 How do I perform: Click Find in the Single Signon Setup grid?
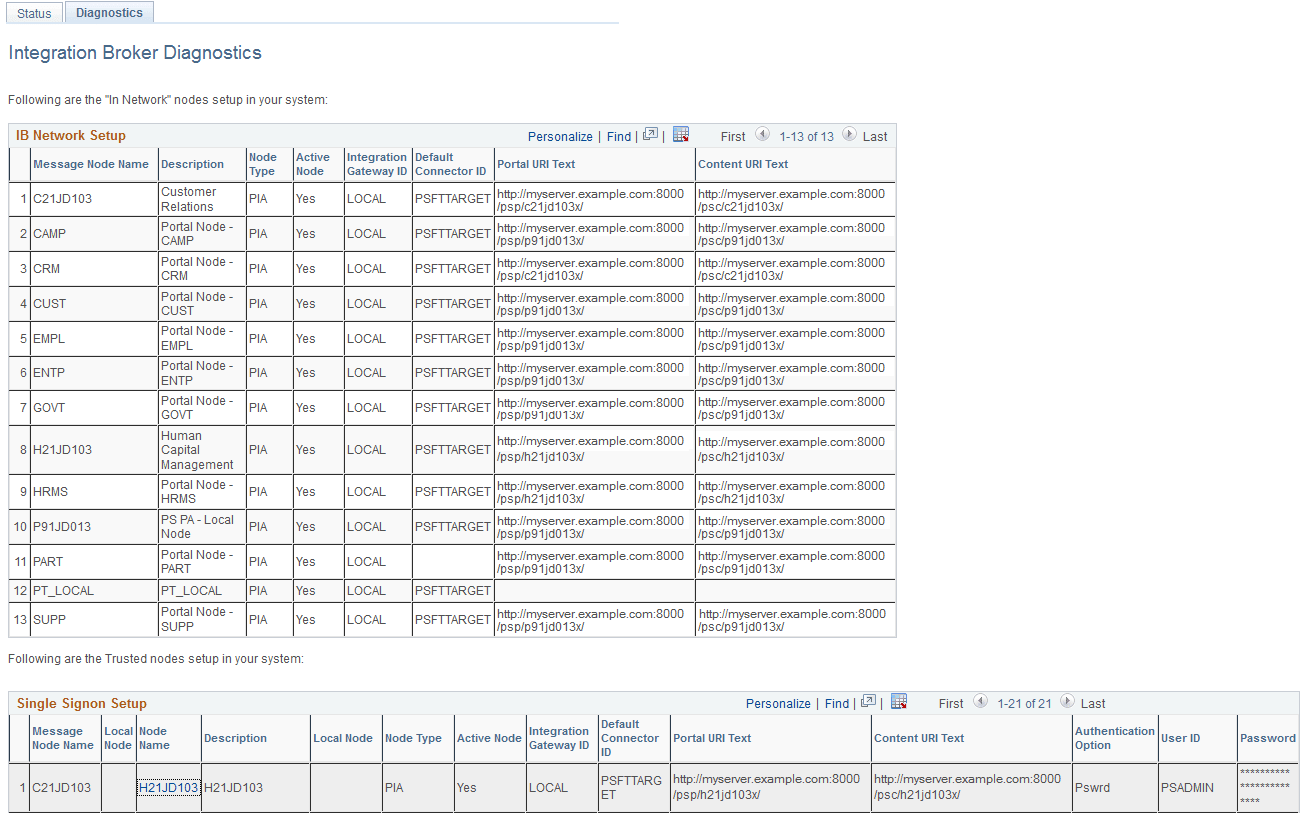[837, 703]
